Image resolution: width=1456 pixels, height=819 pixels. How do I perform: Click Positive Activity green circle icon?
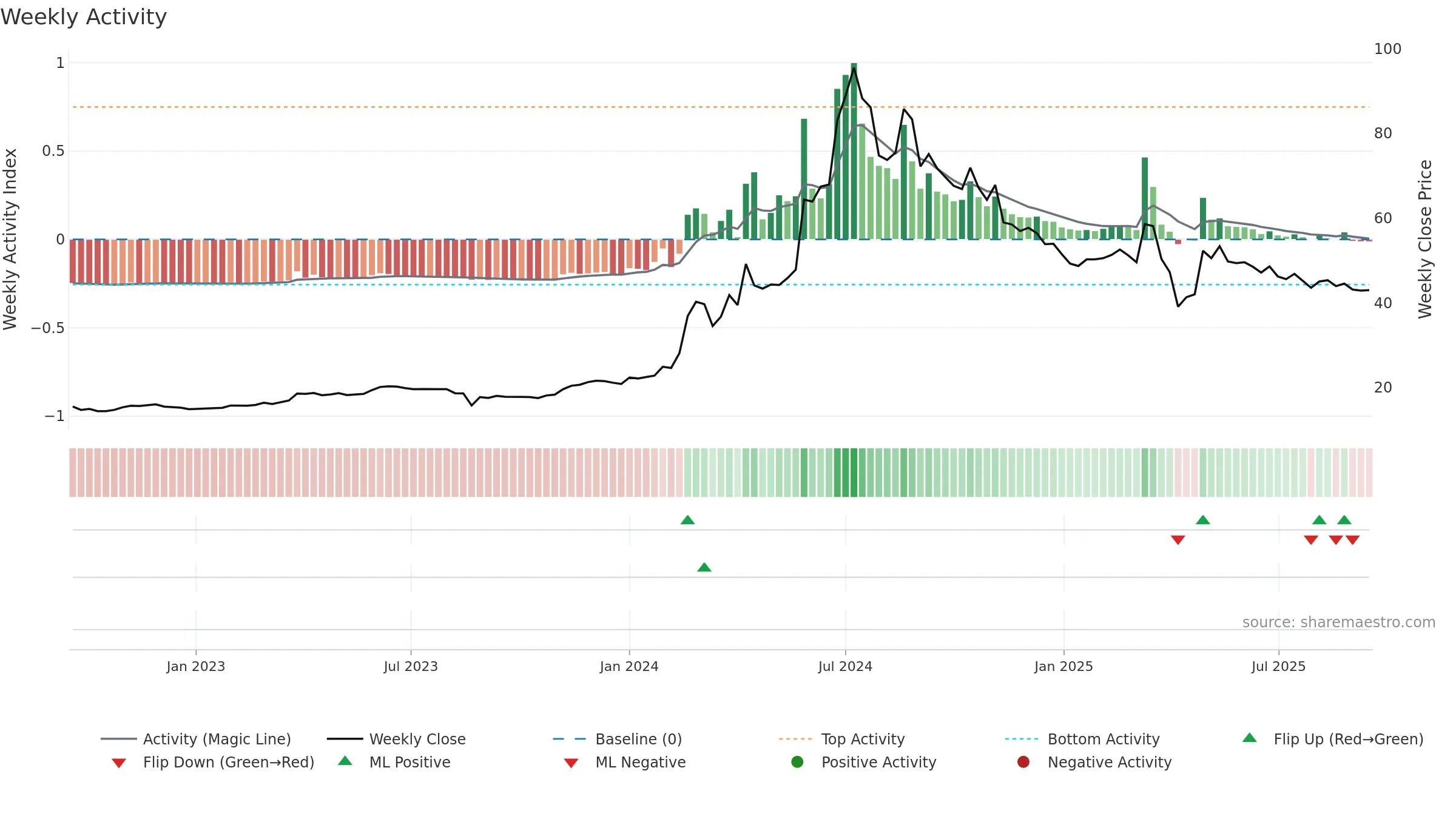(797, 761)
